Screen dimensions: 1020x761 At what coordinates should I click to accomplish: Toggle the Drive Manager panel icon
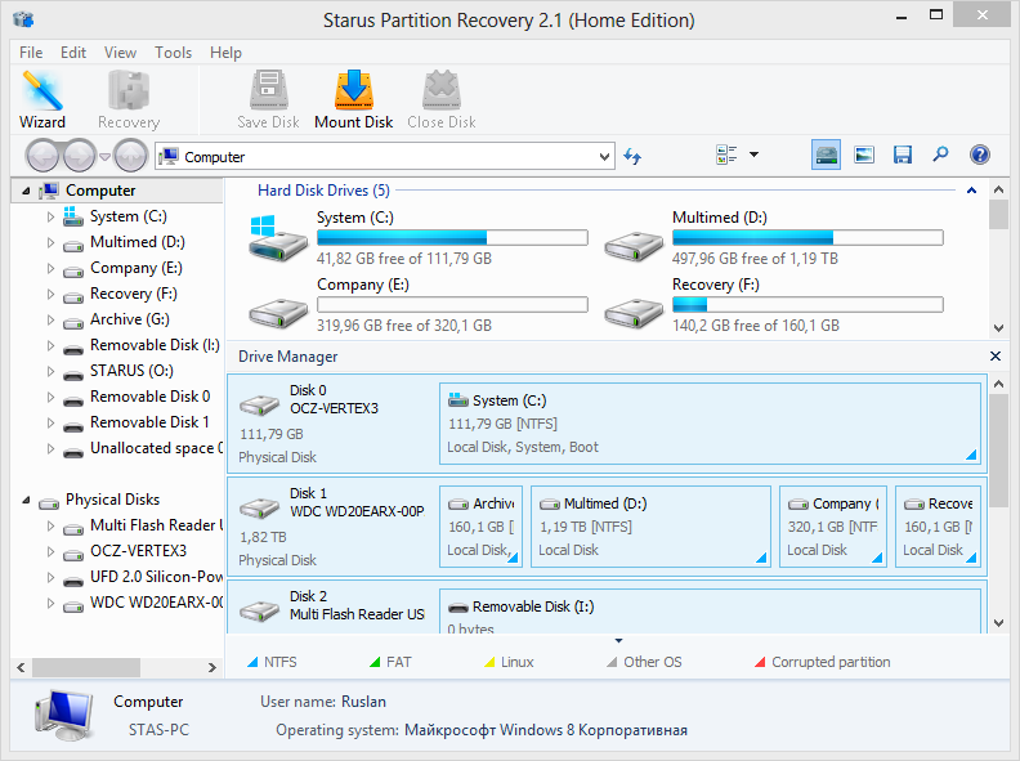pyautogui.click(x=826, y=155)
